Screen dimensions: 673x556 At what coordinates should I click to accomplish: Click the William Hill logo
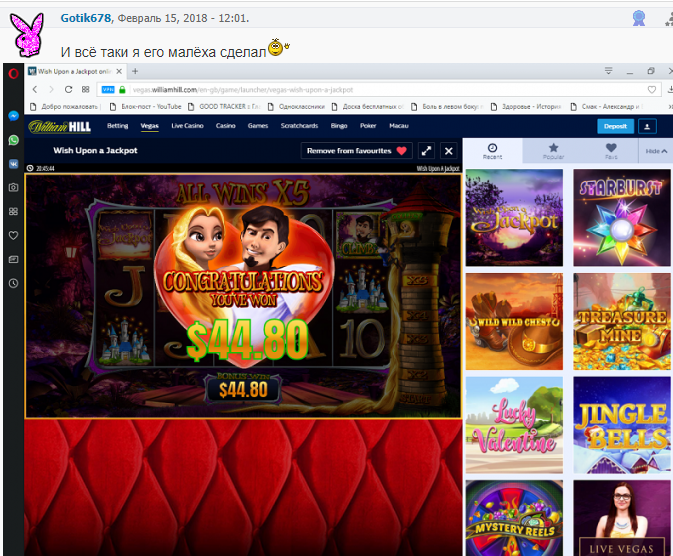tap(60, 126)
